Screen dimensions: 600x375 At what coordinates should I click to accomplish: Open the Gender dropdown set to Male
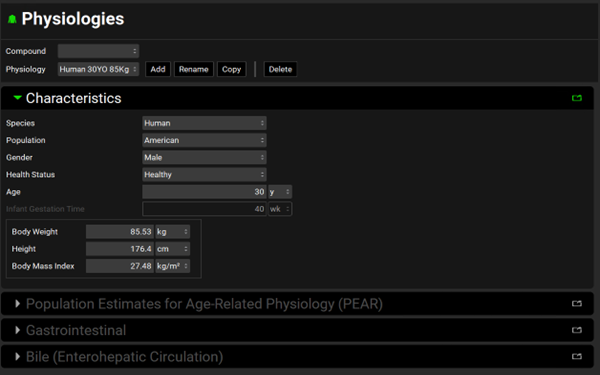(x=204, y=157)
